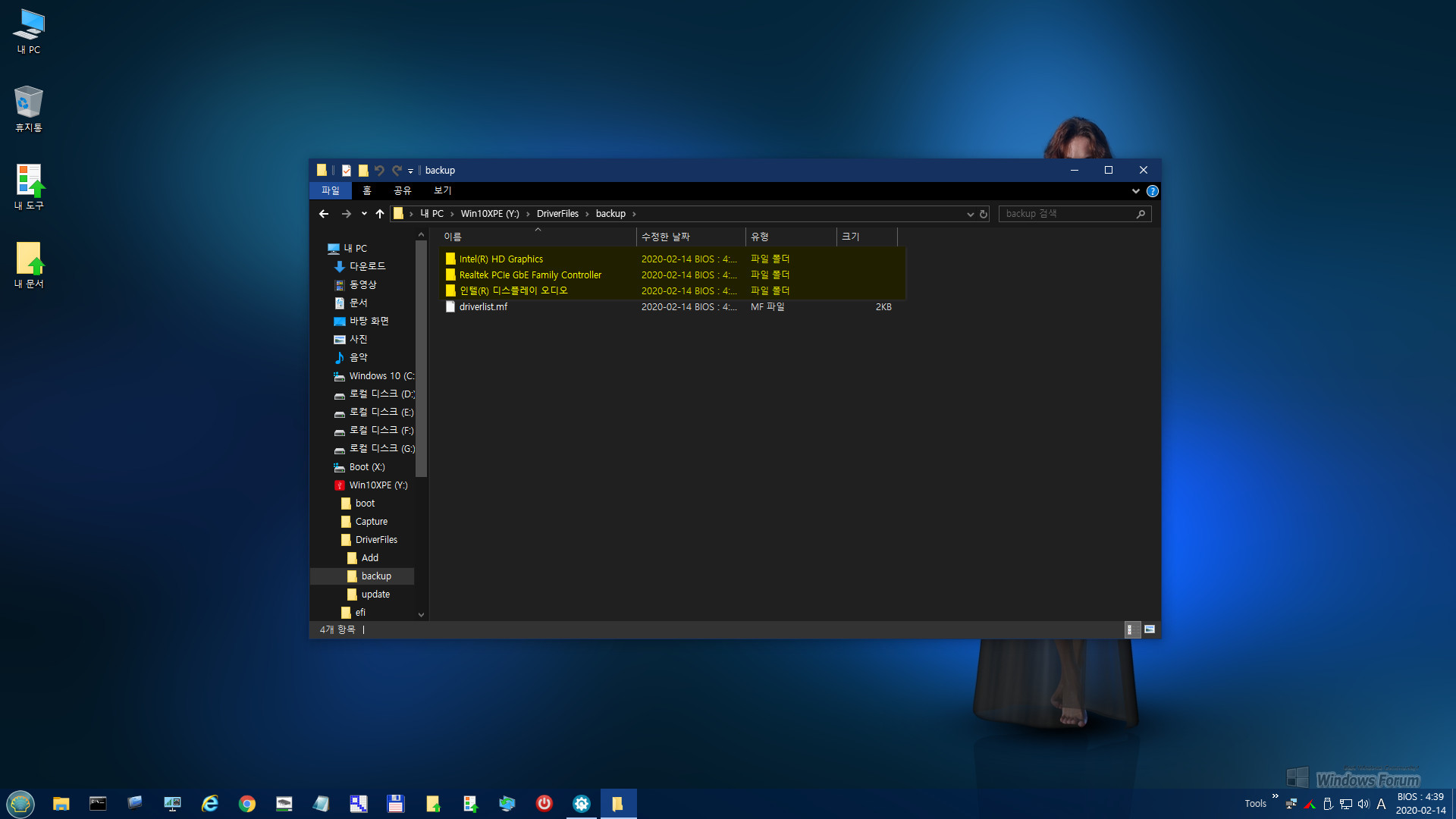The width and height of the screenshot is (1456, 819).
Task: Open the command prompt from taskbar
Action: coord(98,804)
